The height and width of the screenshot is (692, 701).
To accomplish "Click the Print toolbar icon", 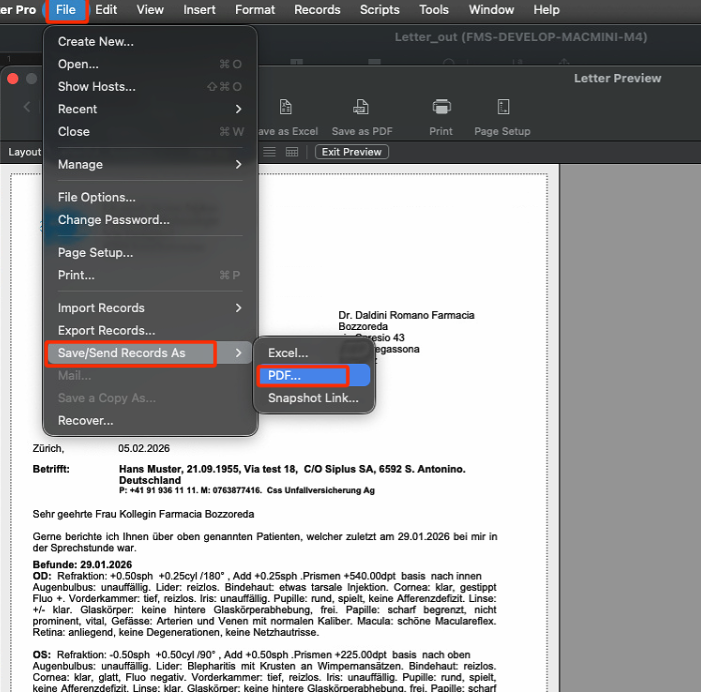I will point(441,107).
